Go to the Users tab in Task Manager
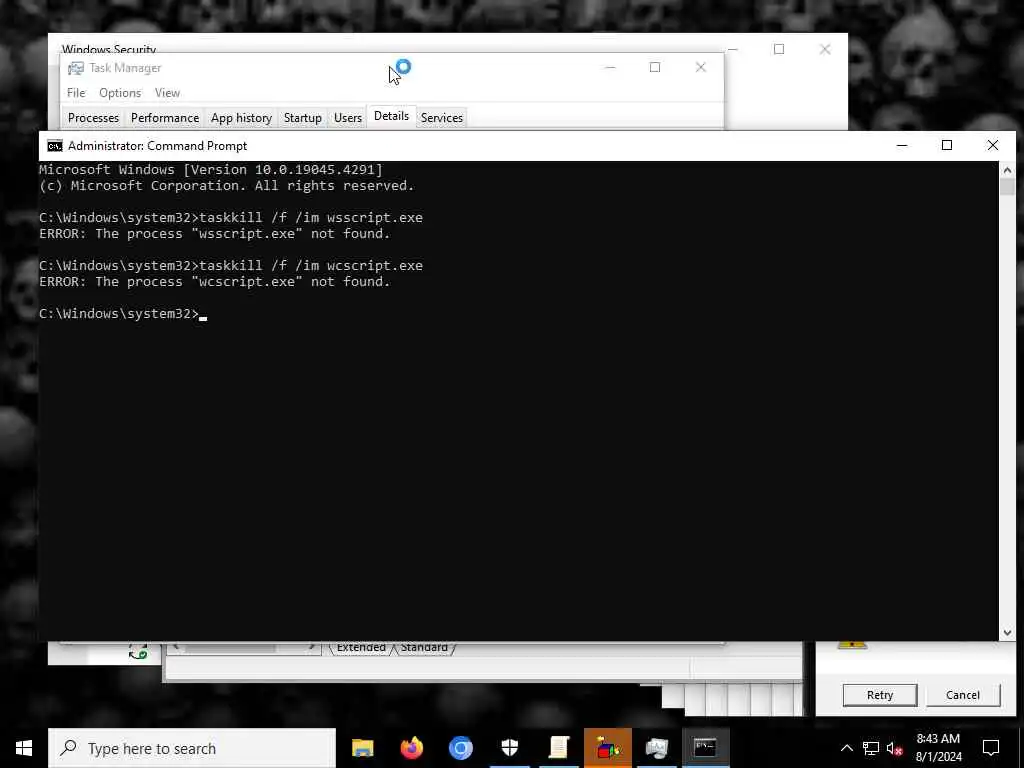The height and width of the screenshot is (768, 1024). pos(347,118)
